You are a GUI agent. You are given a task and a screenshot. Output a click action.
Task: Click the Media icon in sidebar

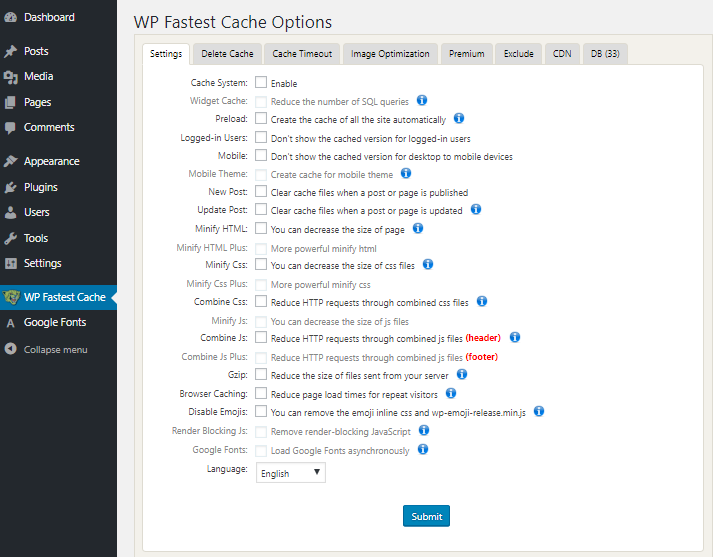(x=10, y=77)
